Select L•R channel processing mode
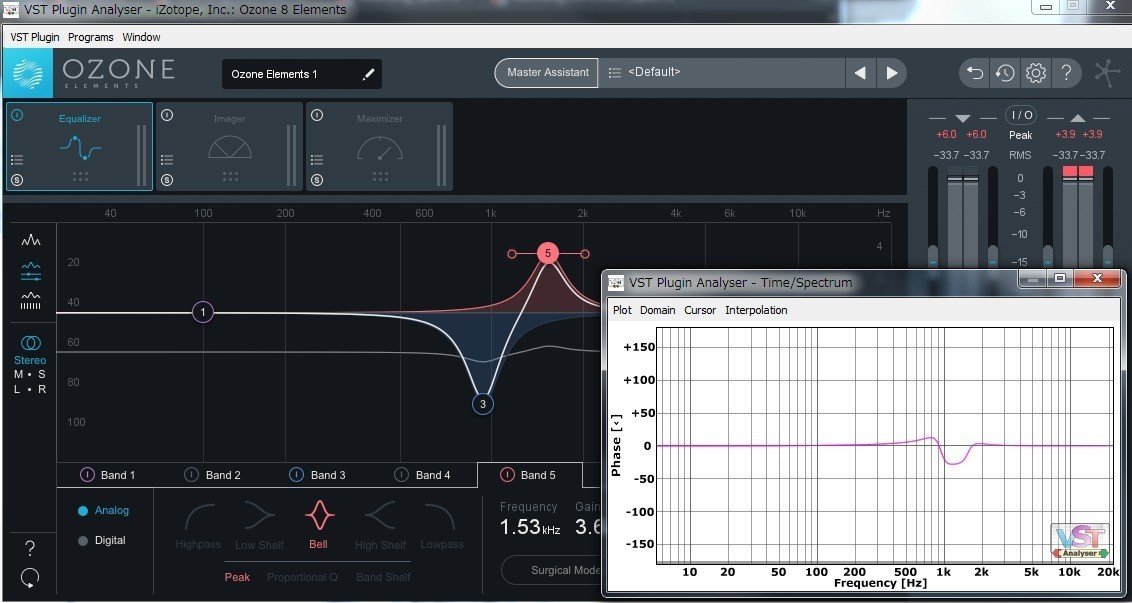Screen dimensions: 1132x603 click(30, 389)
